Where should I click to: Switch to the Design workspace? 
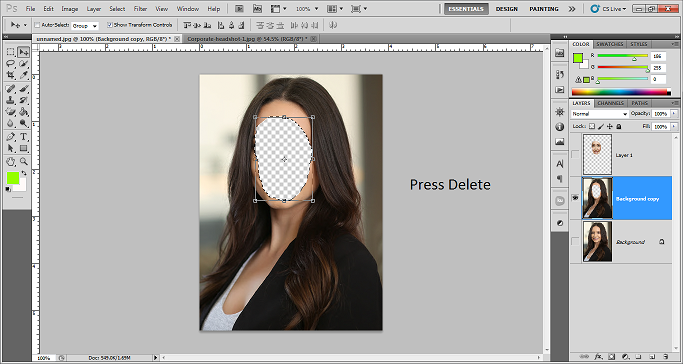[x=507, y=9]
